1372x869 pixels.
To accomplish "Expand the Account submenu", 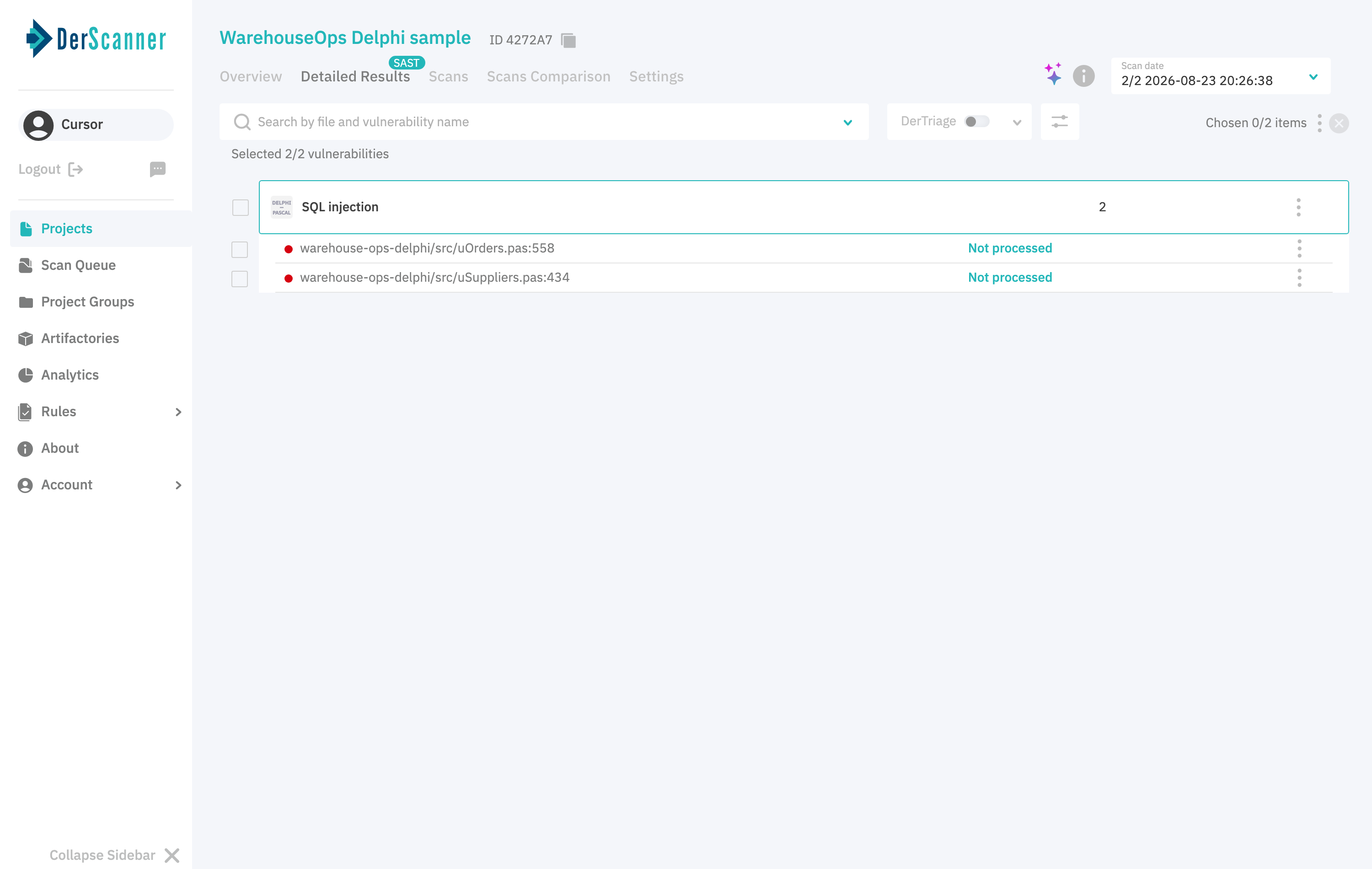I will pyautogui.click(x=178, y=485).
